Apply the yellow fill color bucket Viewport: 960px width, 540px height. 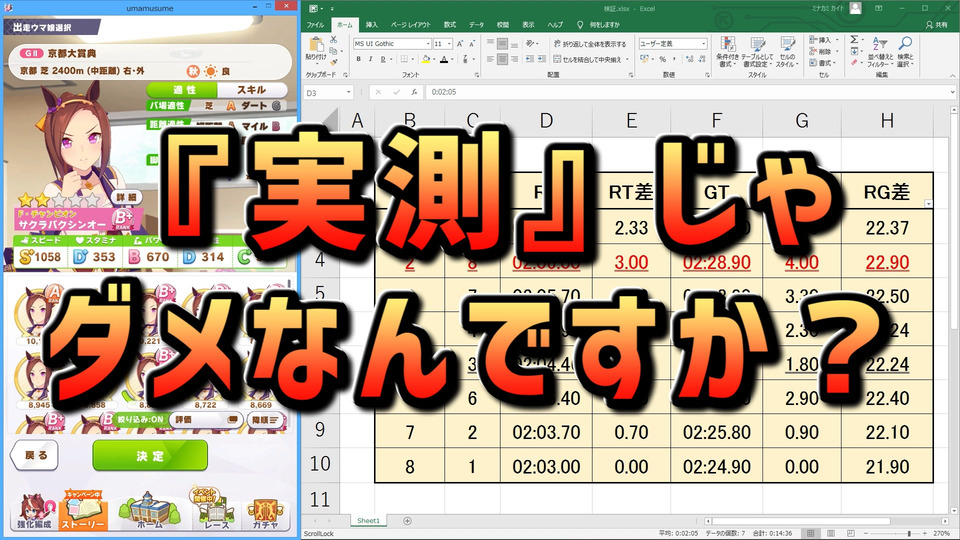pos(426,59)
